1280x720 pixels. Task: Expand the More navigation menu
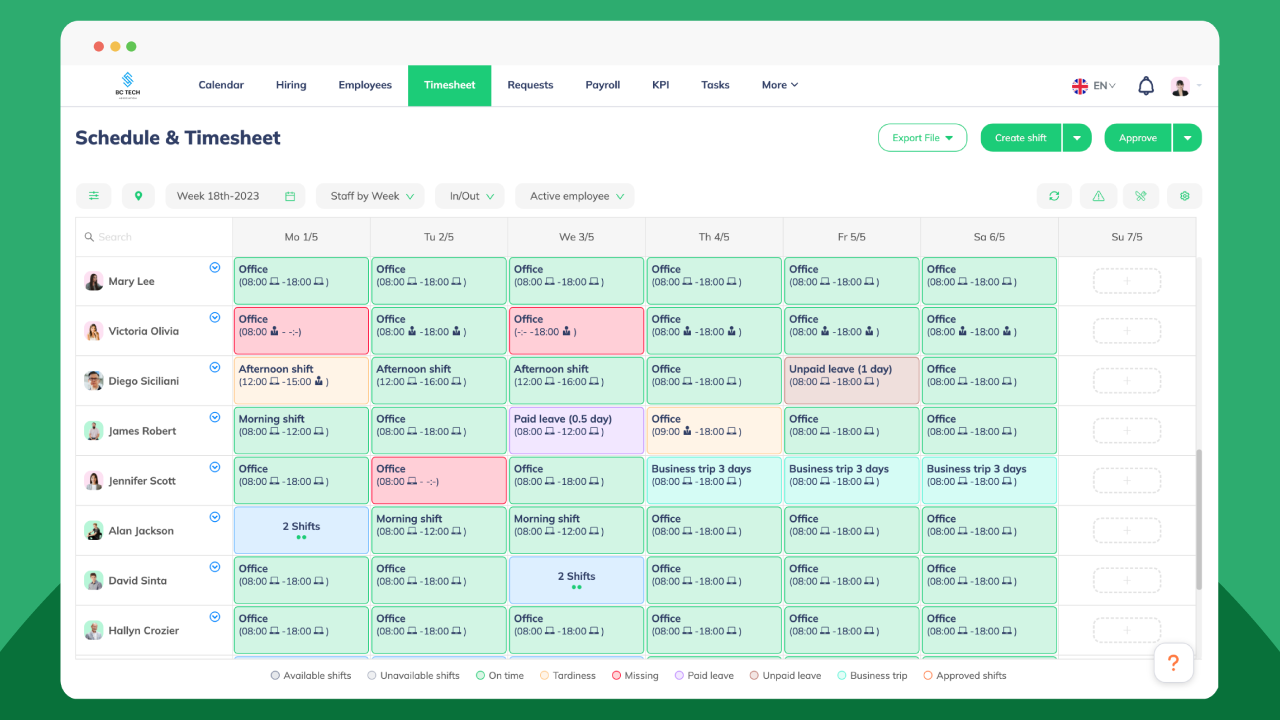click(x=779, y=85)
